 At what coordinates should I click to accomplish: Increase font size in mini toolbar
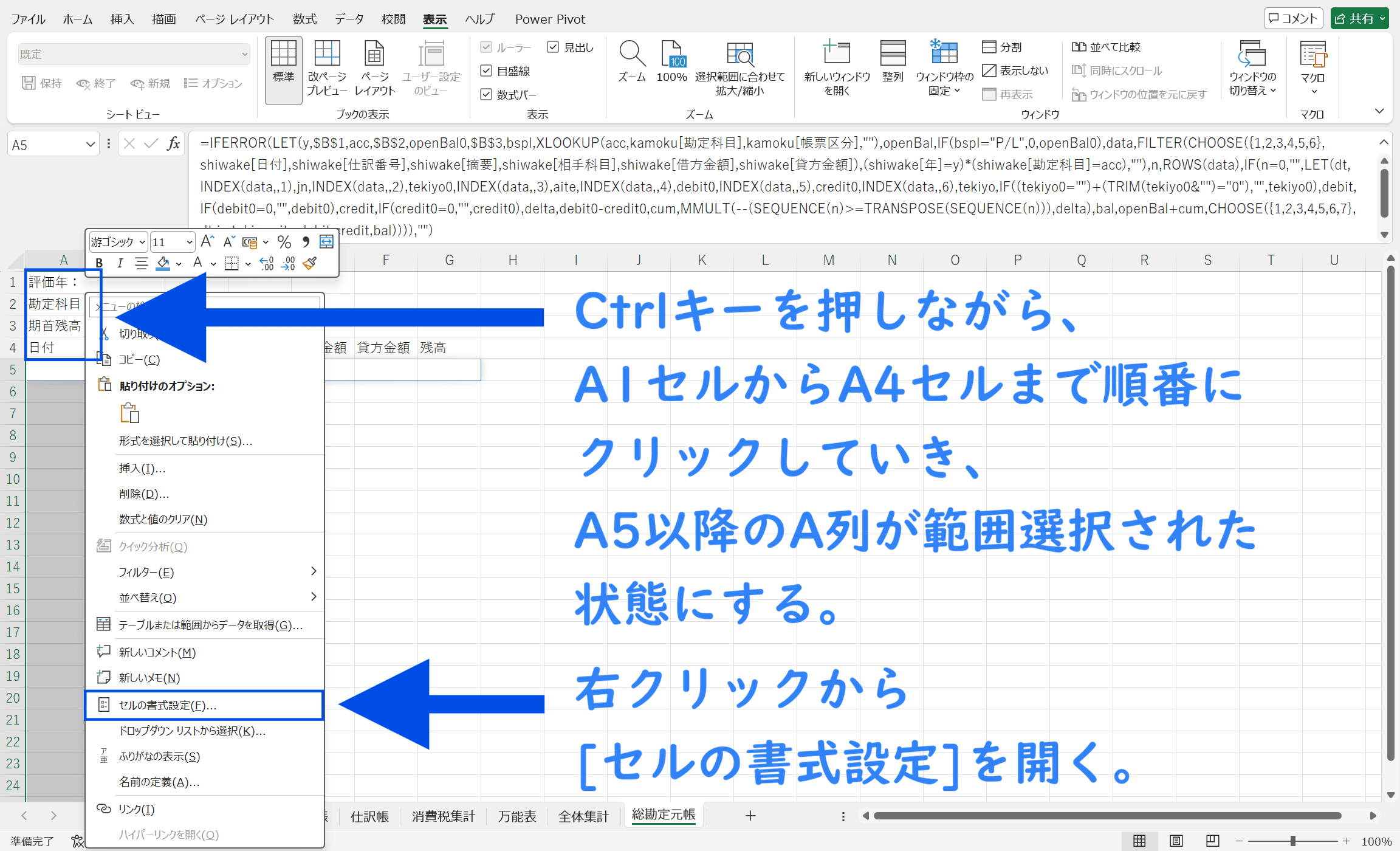tap(207, 242)
